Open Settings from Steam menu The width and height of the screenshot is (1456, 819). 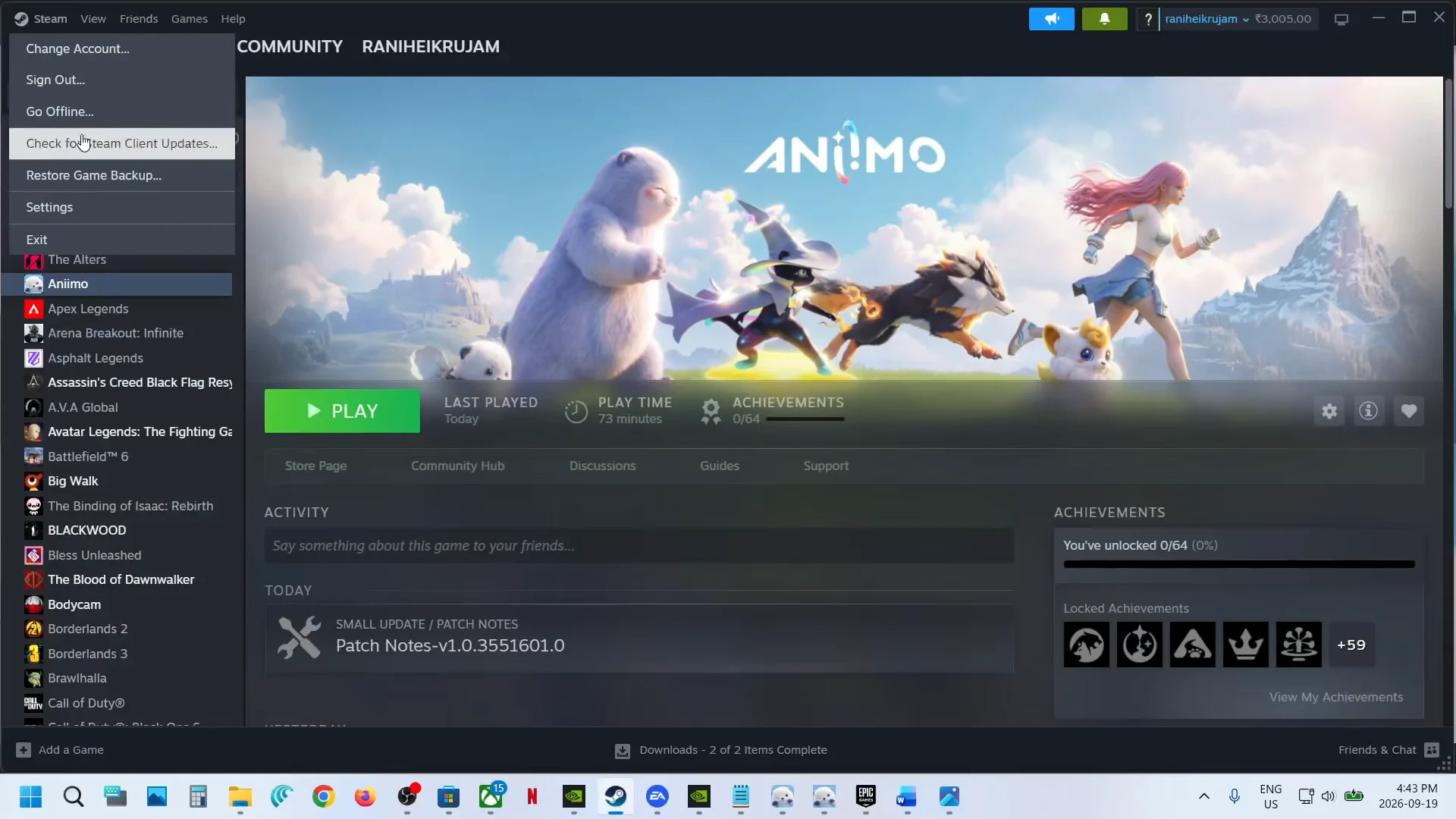point(122,207)
